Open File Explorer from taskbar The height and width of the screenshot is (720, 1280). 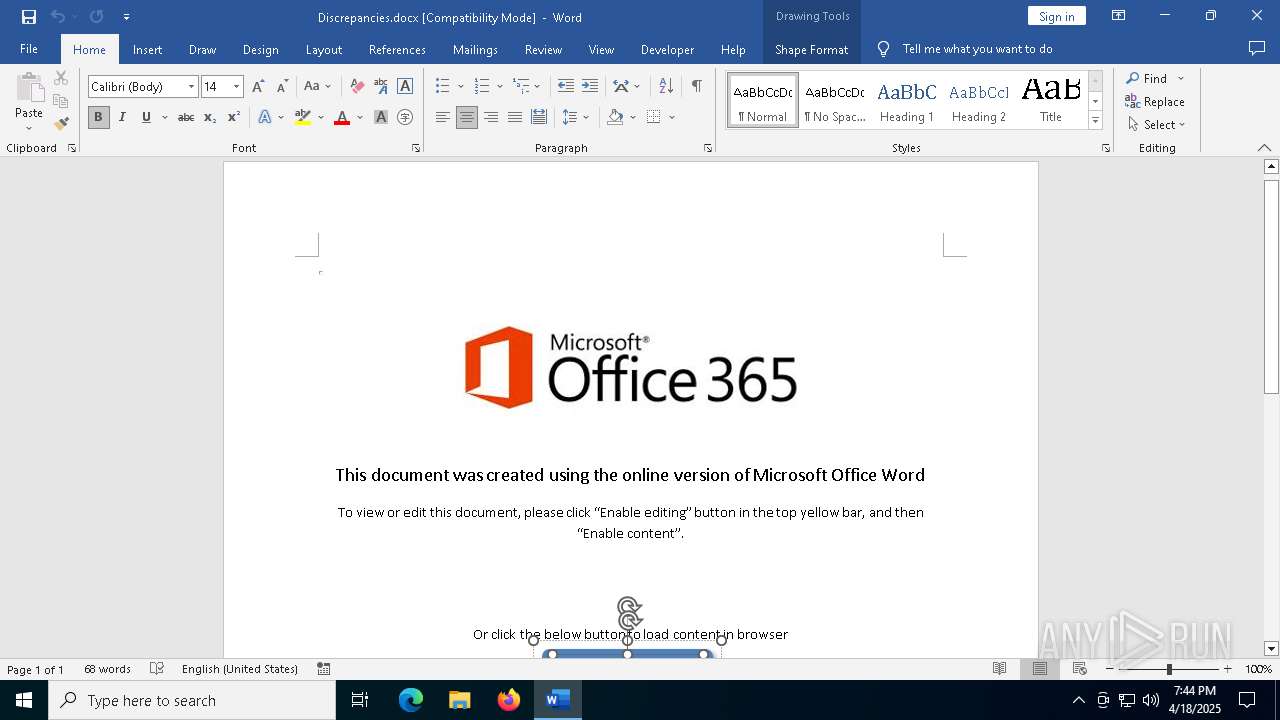tap(460, 700)
